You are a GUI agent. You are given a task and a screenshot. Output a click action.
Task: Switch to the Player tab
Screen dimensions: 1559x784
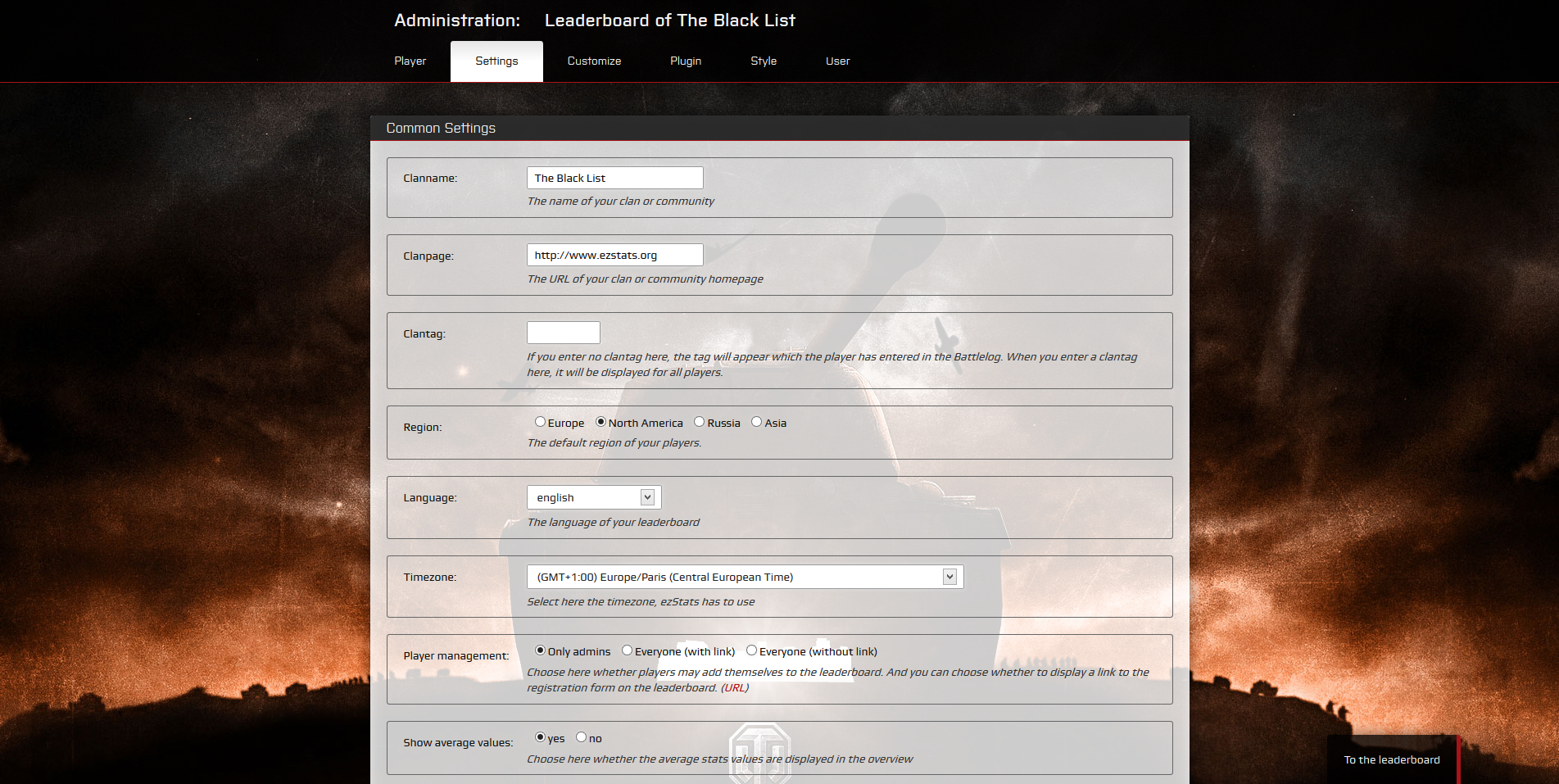click(x=410, y=61)
